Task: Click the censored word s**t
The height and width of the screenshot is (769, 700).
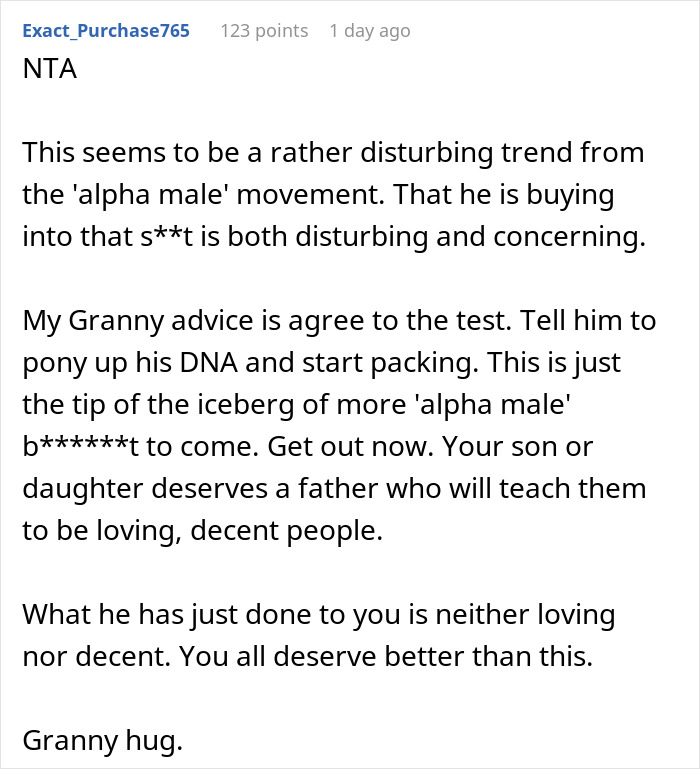Action: 166,237
